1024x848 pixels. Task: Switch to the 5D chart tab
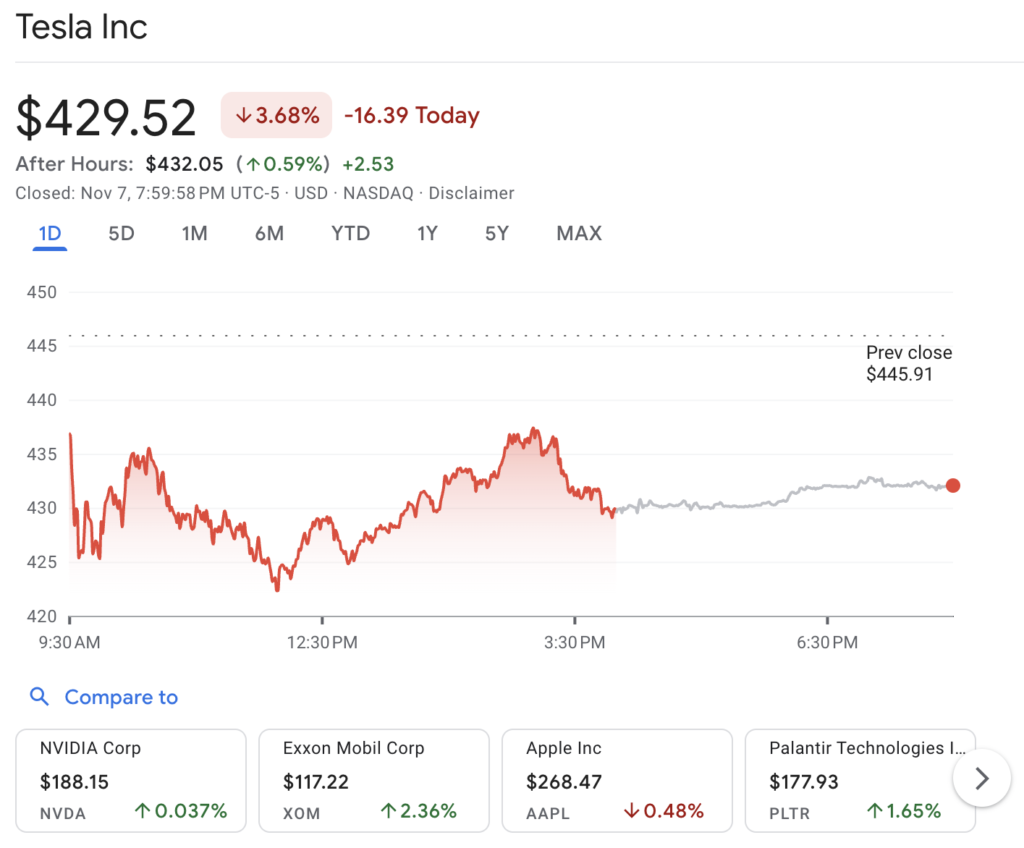click(x=121, y=233)
